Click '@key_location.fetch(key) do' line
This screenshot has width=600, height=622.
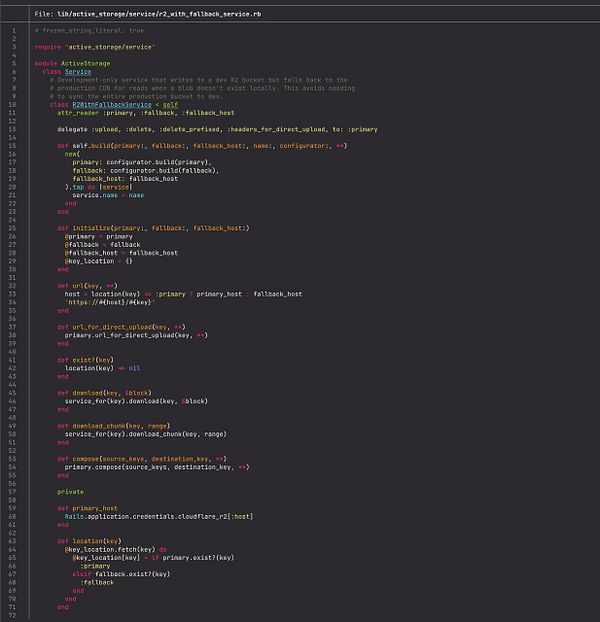[115, 550]
